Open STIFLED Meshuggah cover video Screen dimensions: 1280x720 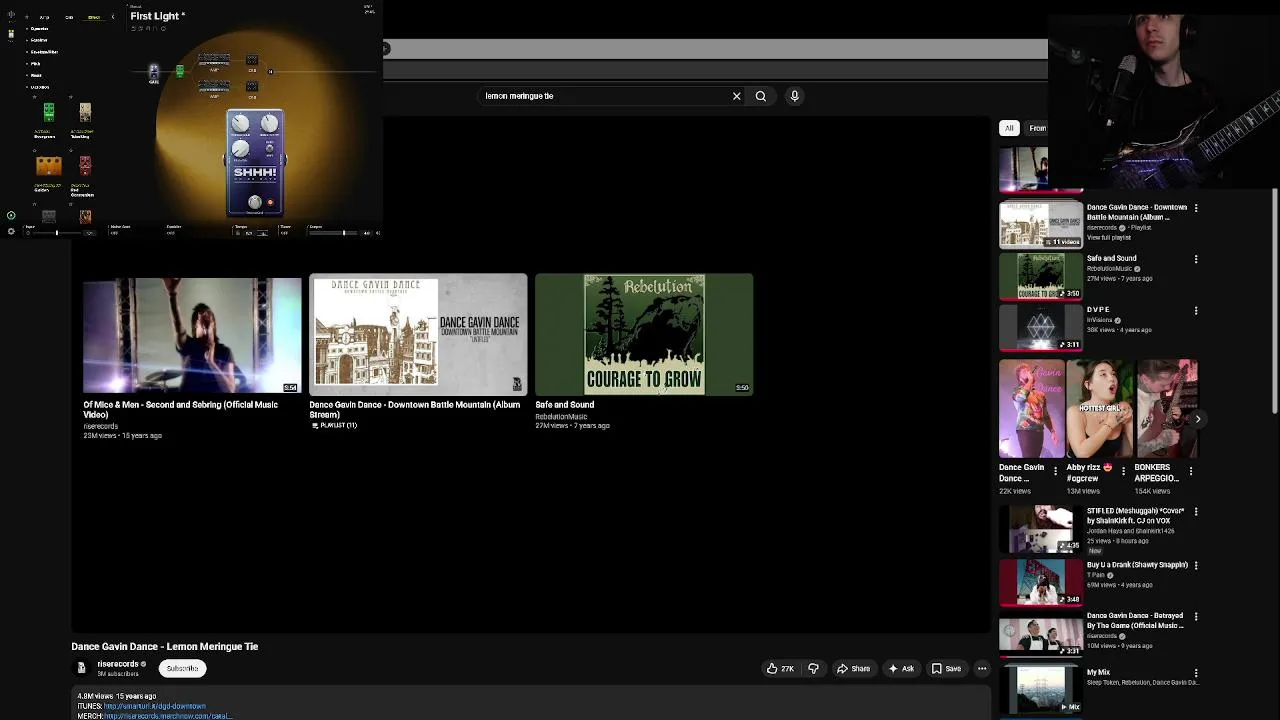point(1041,530)
